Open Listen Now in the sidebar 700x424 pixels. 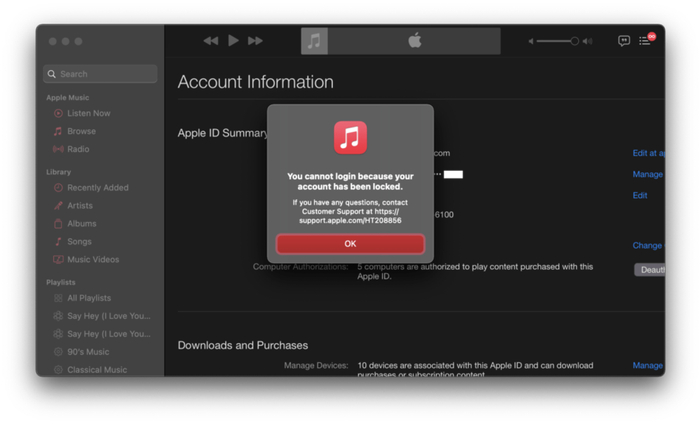point(88,113)
